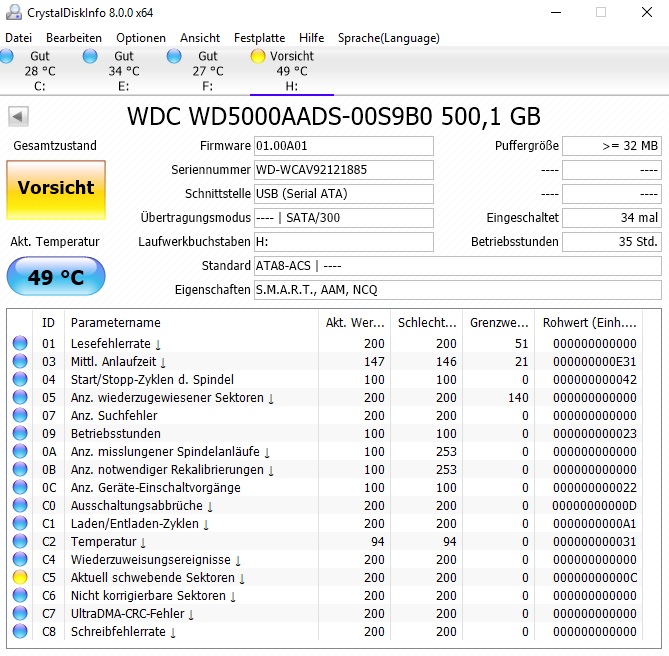Click the Seriennummer field WD-WCAV92121885
The image size is (669, 656).
pos(344,170)
